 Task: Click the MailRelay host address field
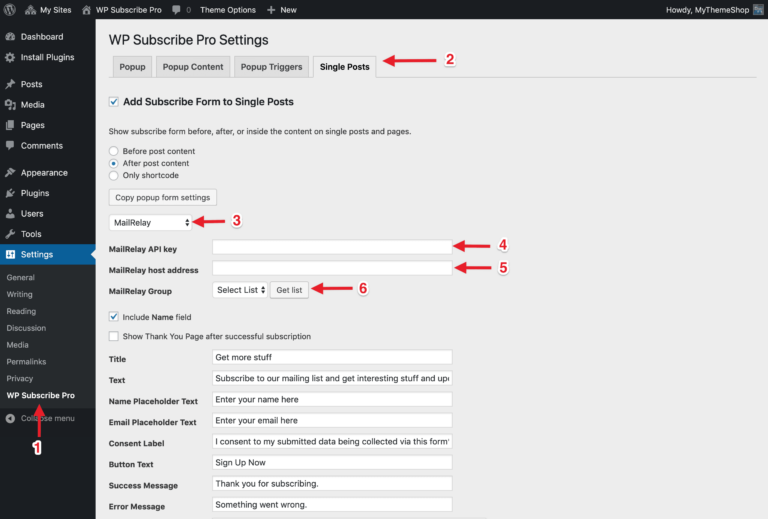[x=332, y=268]
